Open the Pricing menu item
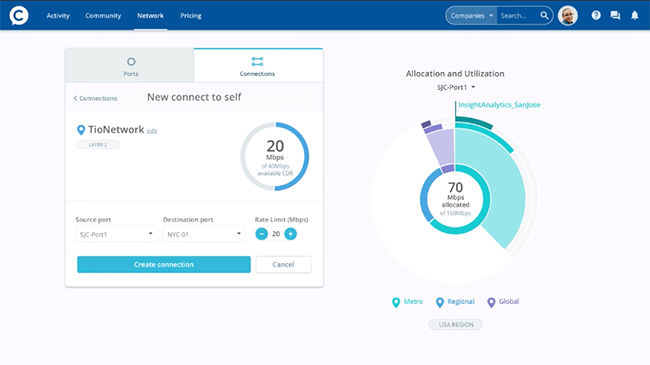This screenshot has width=650, height=365. 191,15
